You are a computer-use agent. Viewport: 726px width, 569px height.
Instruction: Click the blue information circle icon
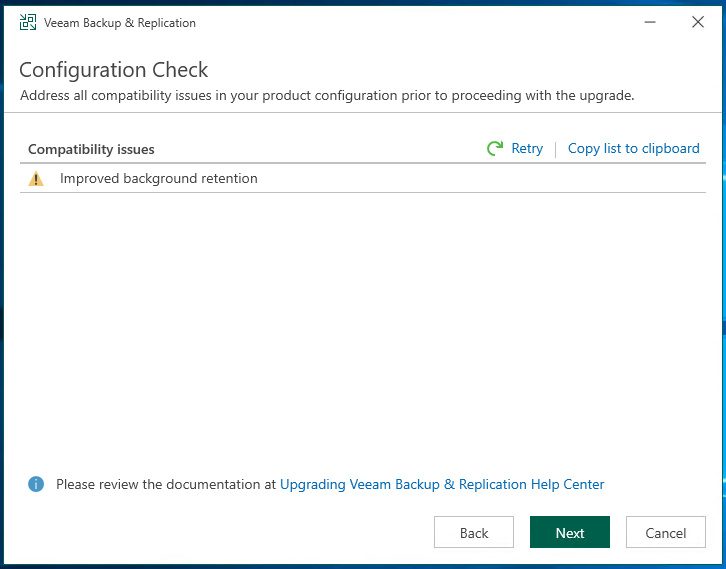(x=36, y=484)
